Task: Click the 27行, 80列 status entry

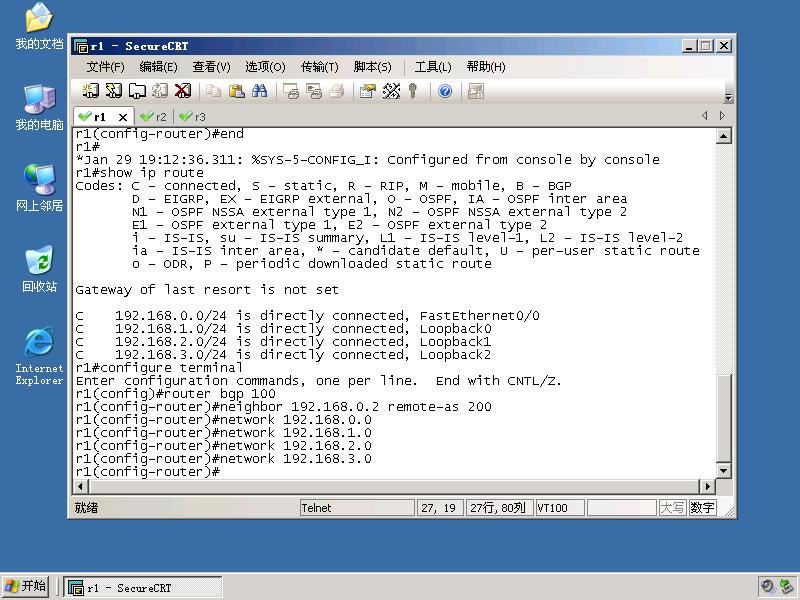Action: [x=500, y=508]
